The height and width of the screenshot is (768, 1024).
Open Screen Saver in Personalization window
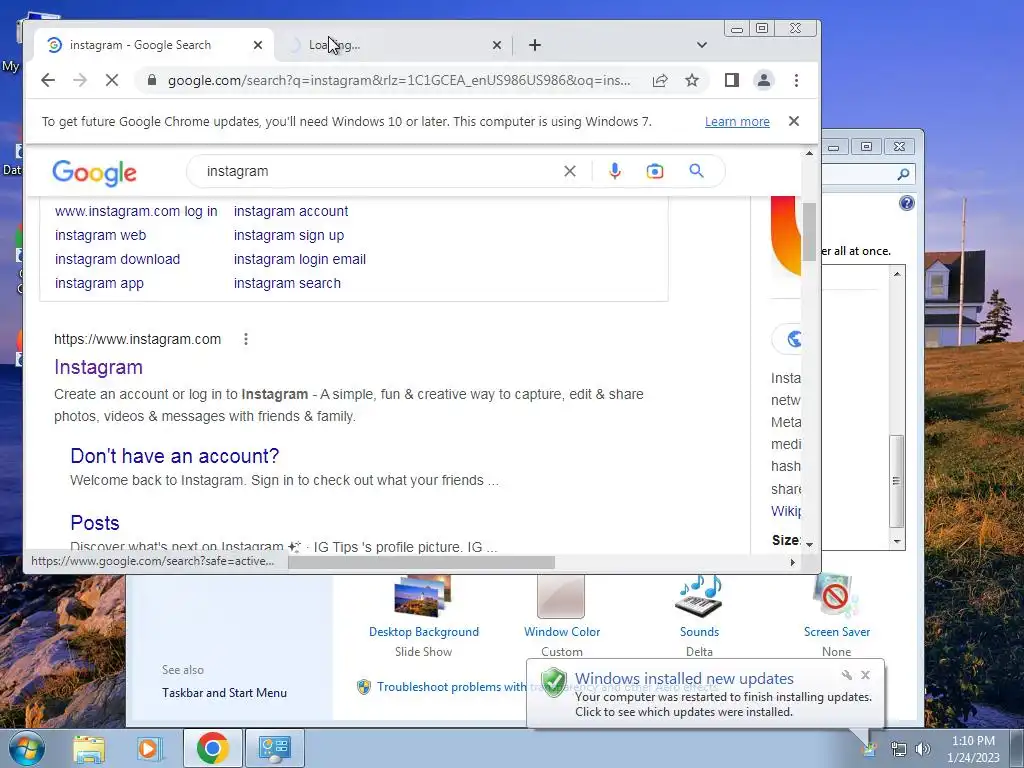coord(837,615)
